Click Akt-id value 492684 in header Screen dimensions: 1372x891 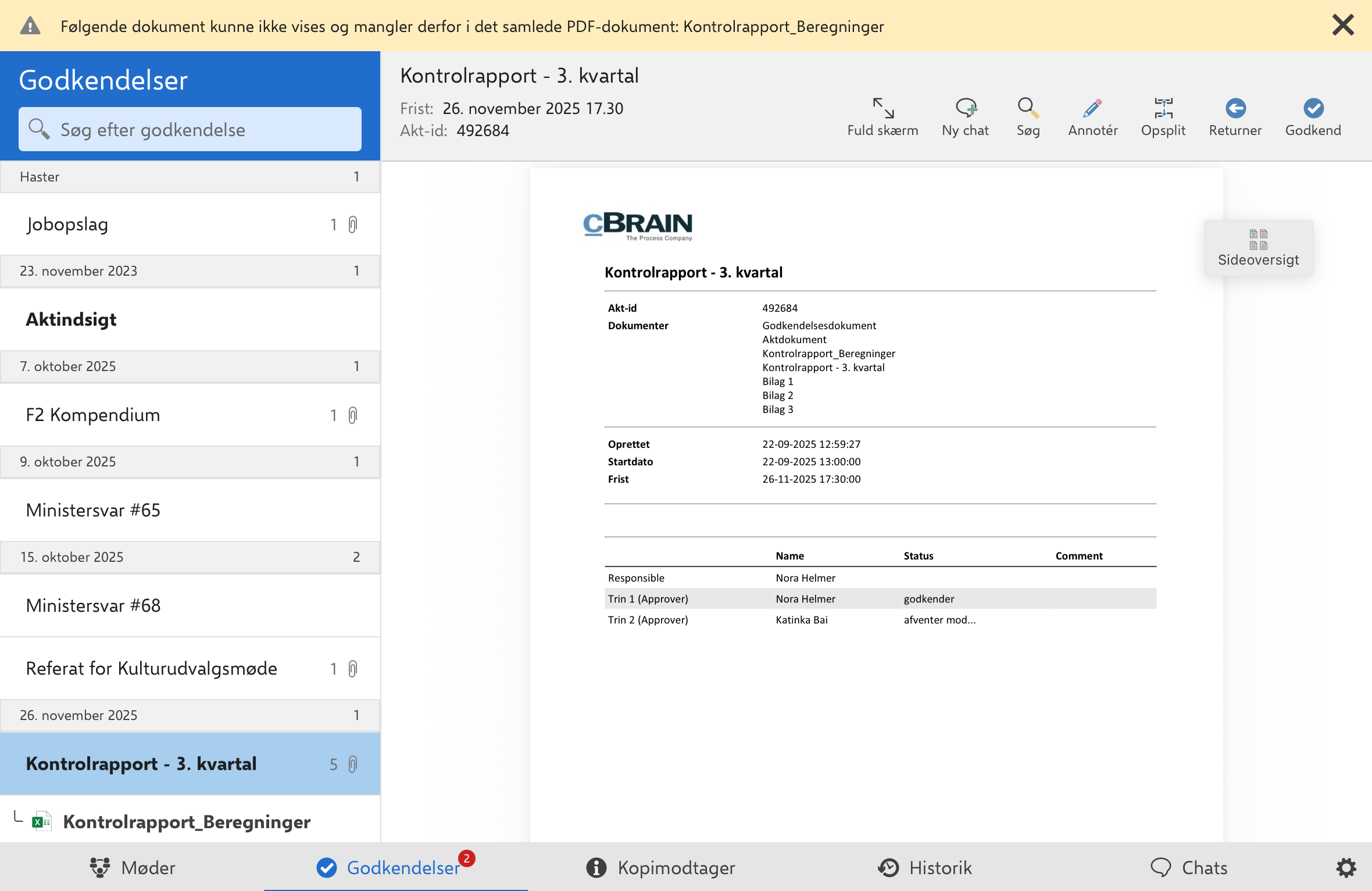click(483, 131)
